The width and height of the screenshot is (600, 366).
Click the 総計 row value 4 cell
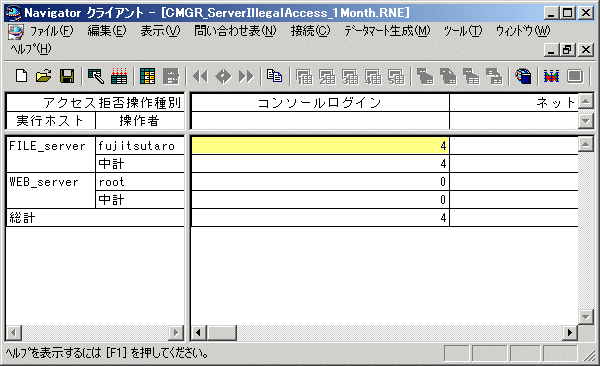point(320,217)
